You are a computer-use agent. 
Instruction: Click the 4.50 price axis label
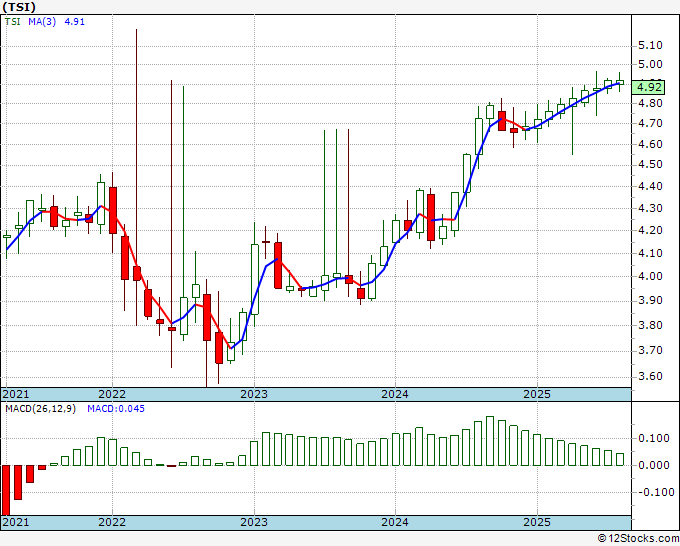pos(650,165)
